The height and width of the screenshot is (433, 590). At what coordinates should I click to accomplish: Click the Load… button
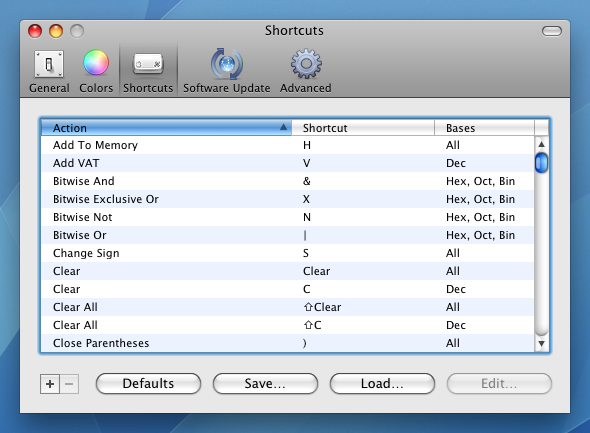382,384
